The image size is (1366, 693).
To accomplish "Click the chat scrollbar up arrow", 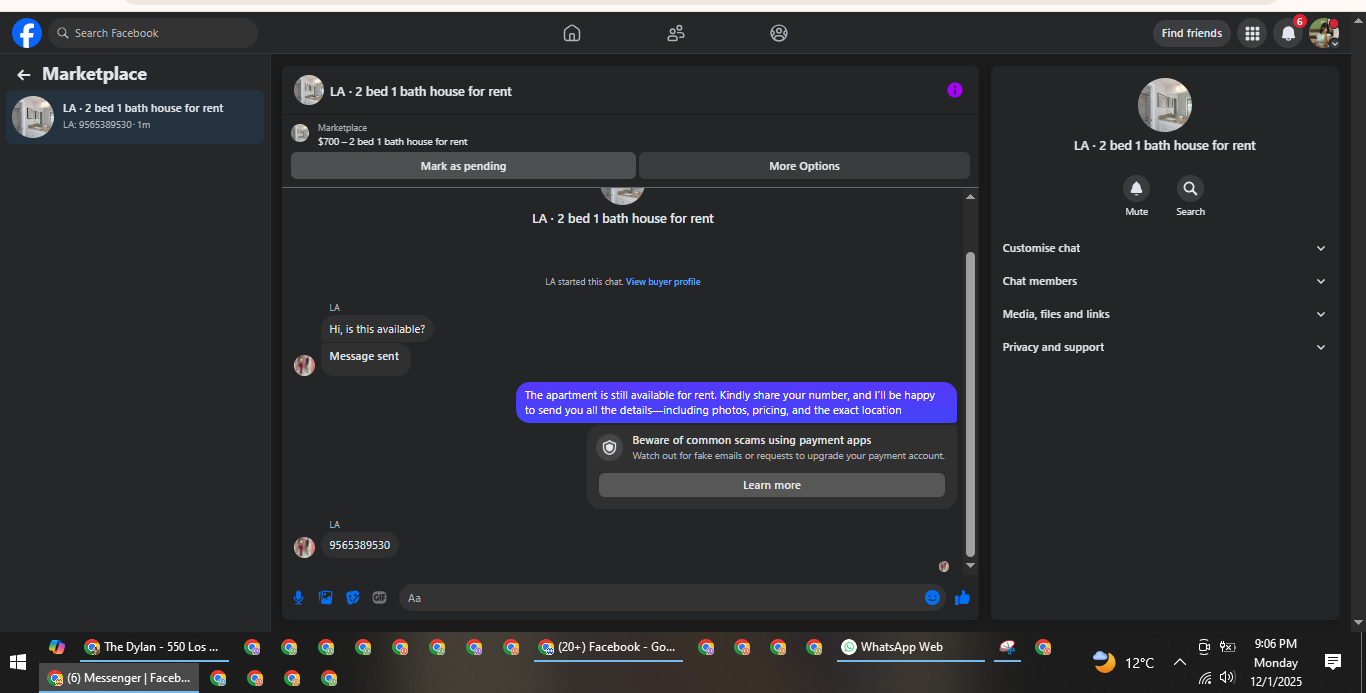I will (970, 197).
